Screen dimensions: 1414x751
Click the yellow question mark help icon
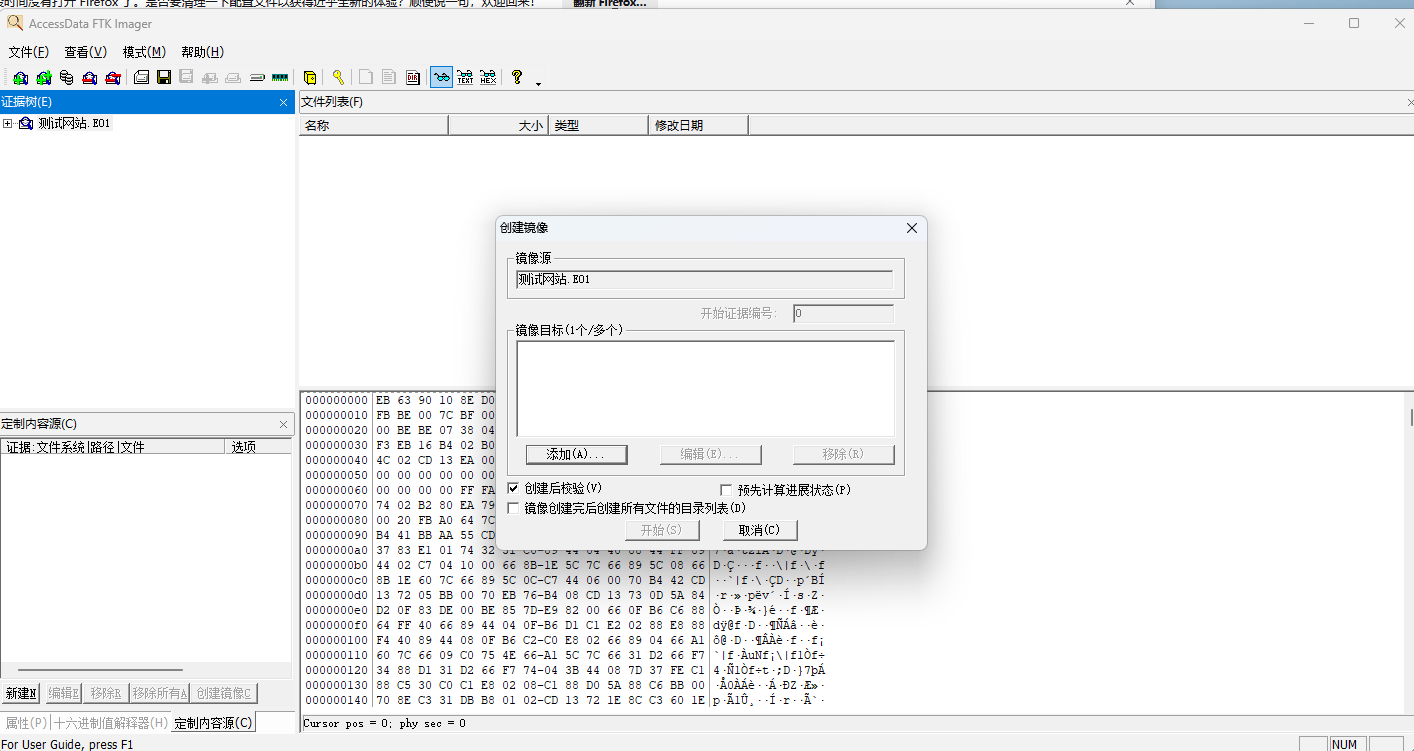click(x=517, y=77)
